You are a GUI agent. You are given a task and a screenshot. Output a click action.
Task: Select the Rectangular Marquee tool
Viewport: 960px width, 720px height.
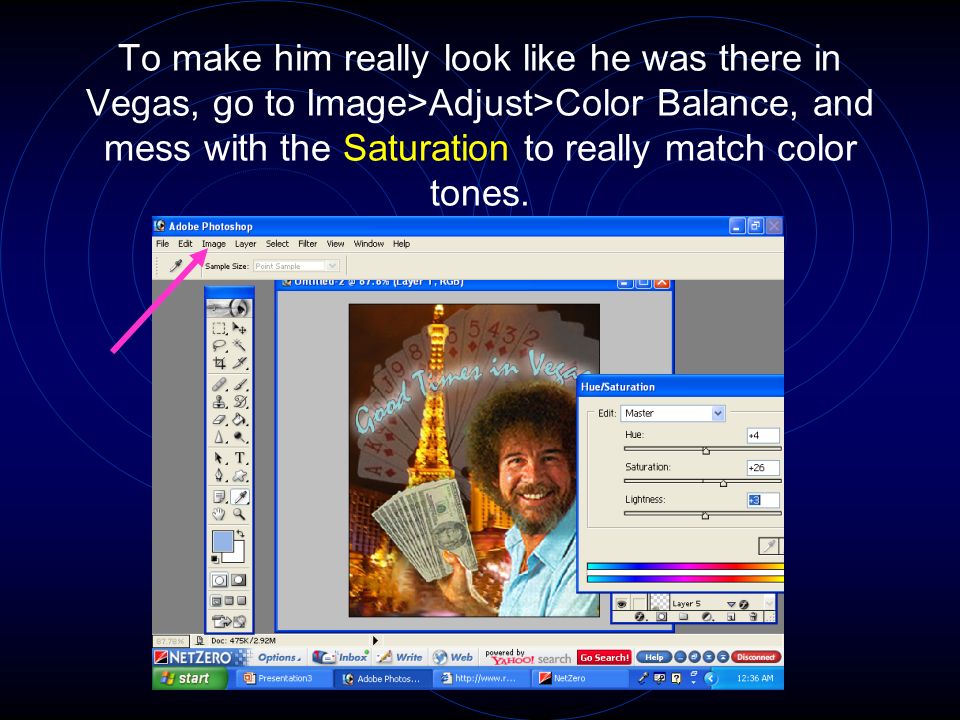[219, 329]
